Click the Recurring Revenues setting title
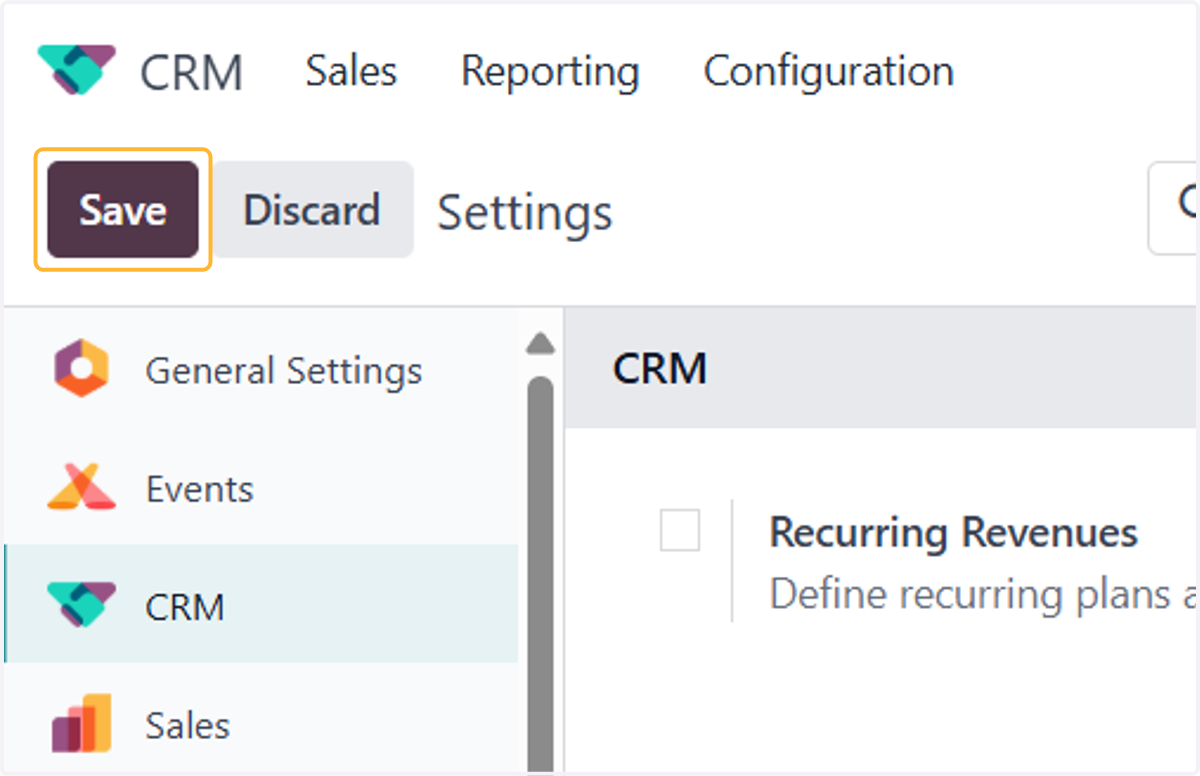The height and width of the screenshot is (776, 1200). pyautogui.click(x=954, y=532)
